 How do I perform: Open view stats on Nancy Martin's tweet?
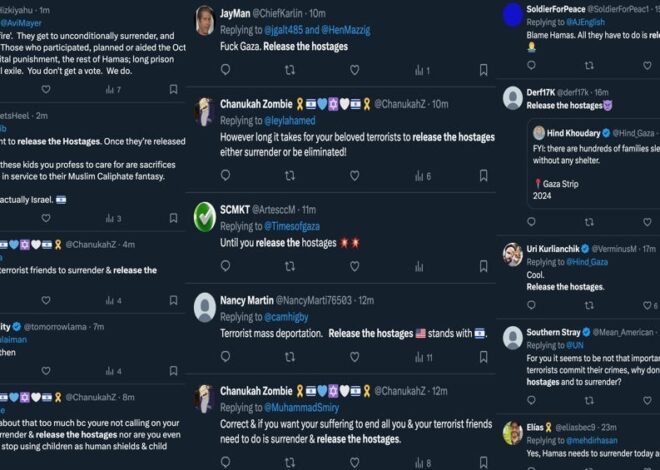pyautogui.click(x=422, y=357)
